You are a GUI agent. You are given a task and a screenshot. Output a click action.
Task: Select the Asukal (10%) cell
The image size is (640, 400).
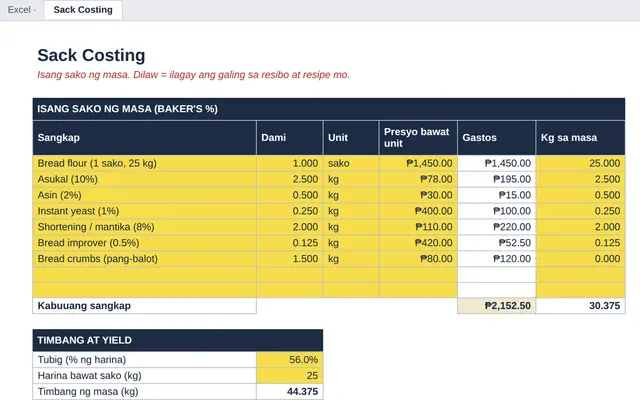pyautogui.click(x=144, y=179)
